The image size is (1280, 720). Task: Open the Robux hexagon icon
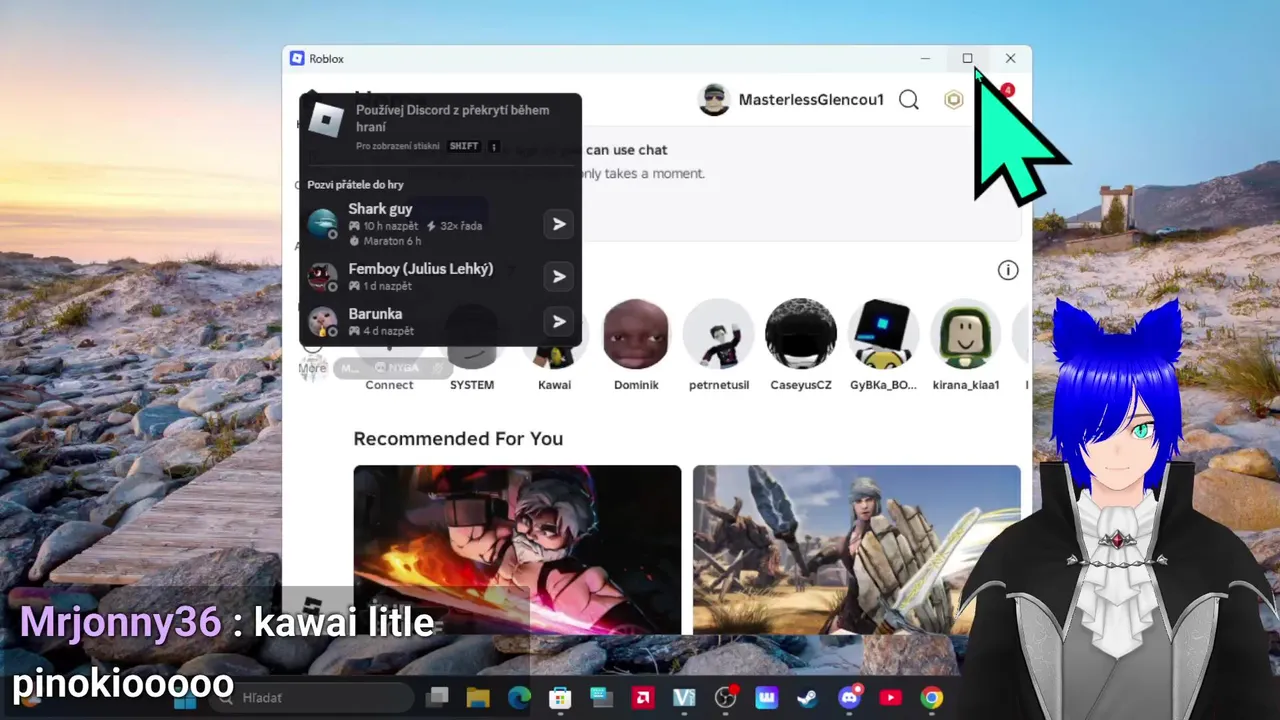(x=954, y=100)
